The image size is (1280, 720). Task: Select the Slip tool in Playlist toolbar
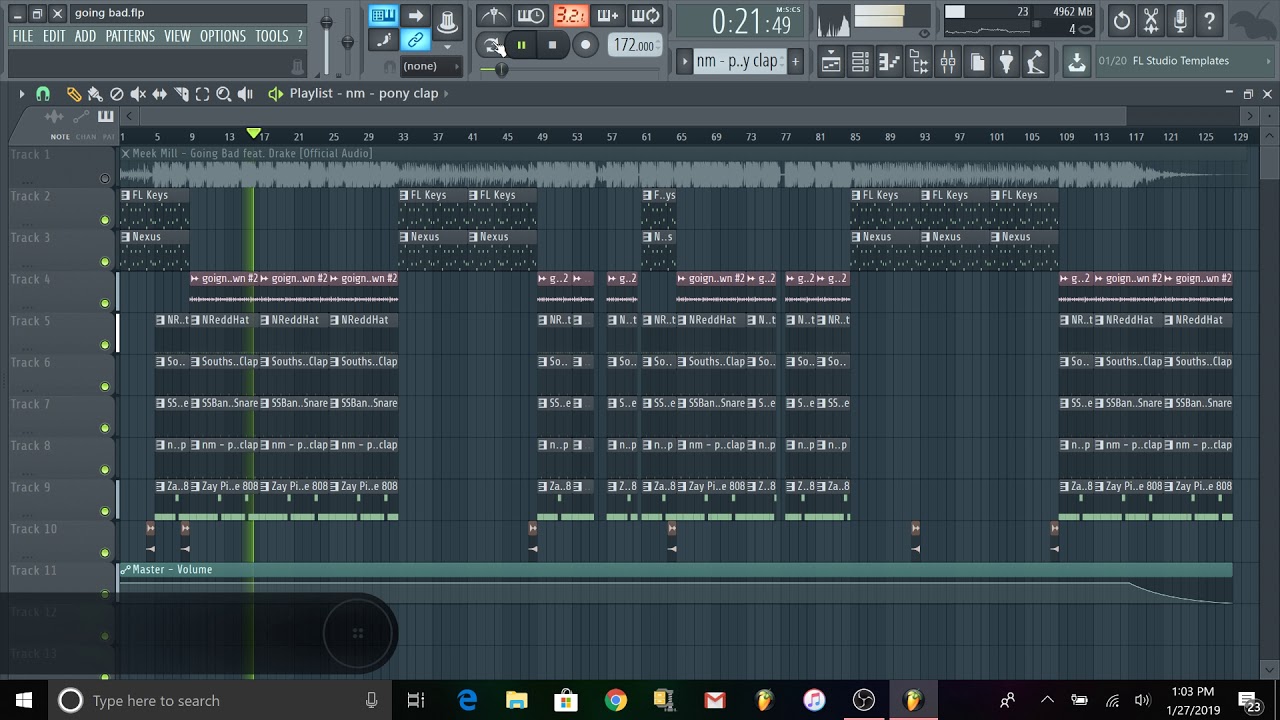[x=159, y=93]
